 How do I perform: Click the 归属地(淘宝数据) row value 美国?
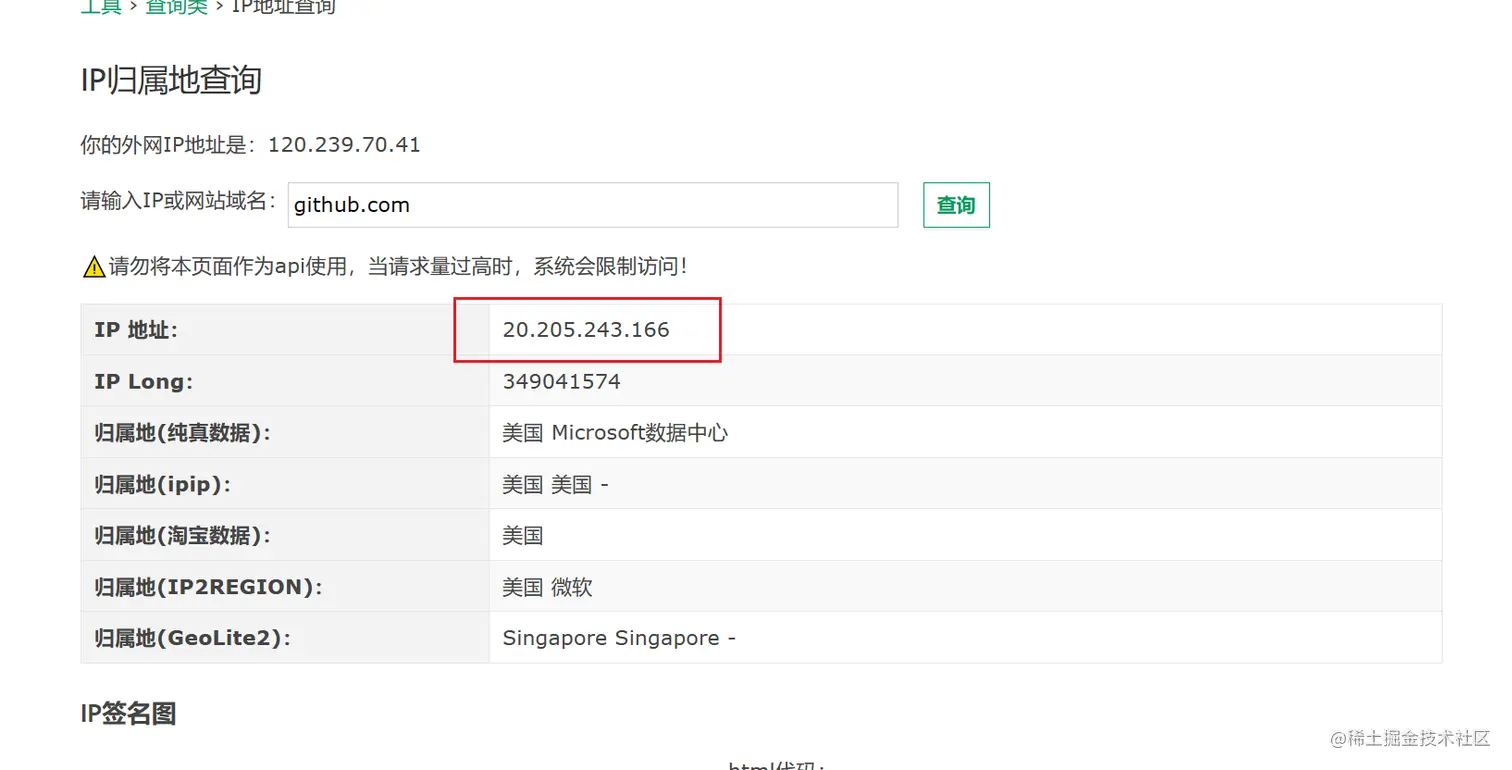coord(522,536)
